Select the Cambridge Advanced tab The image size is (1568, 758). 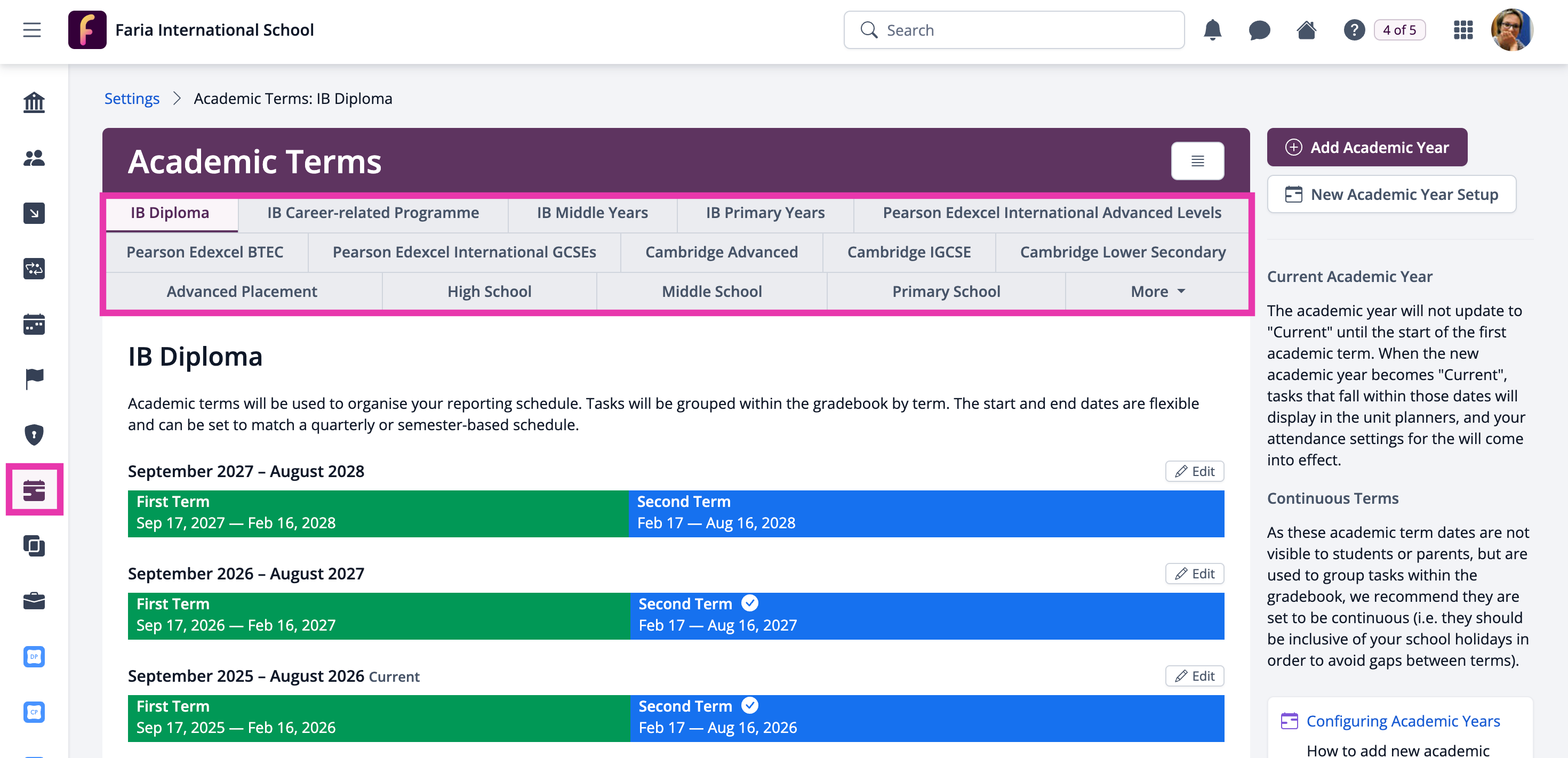tap(721, 253)
